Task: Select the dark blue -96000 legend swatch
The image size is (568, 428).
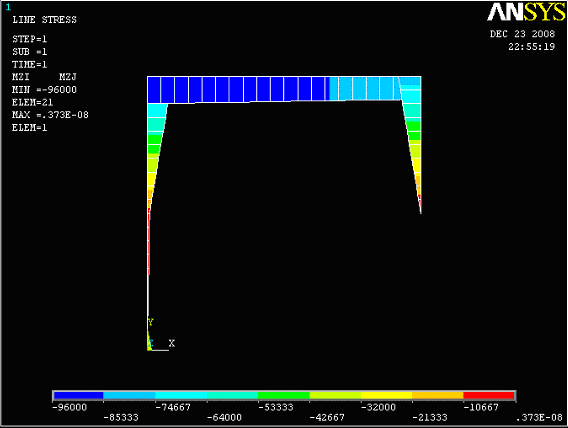Action: coord(79,395)
